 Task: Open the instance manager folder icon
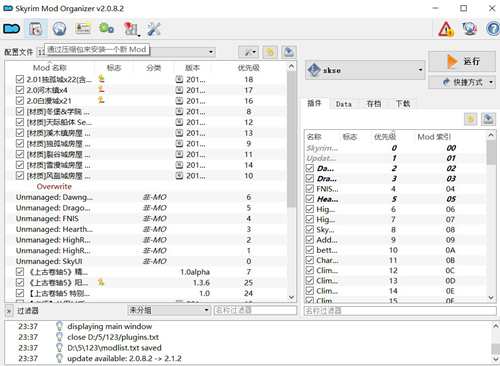coord(12,29)
